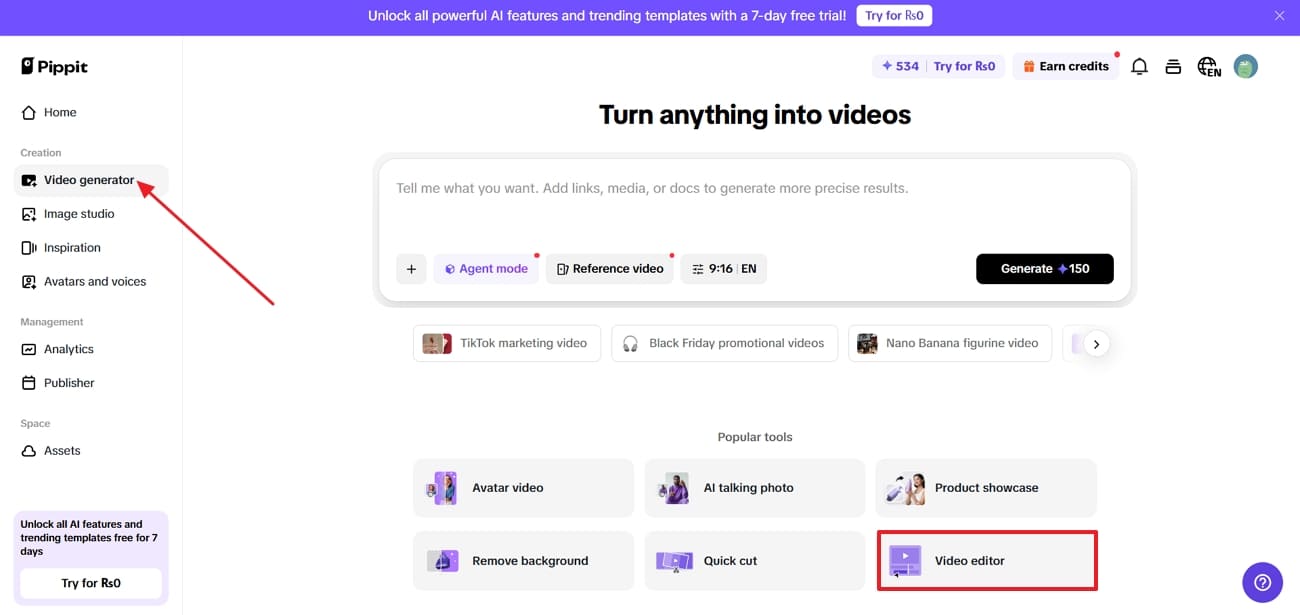This screenshot has width=1300, height=615.
Task: Open the 9:16 aspect ratio settings
Action: [x=723, y=268]
